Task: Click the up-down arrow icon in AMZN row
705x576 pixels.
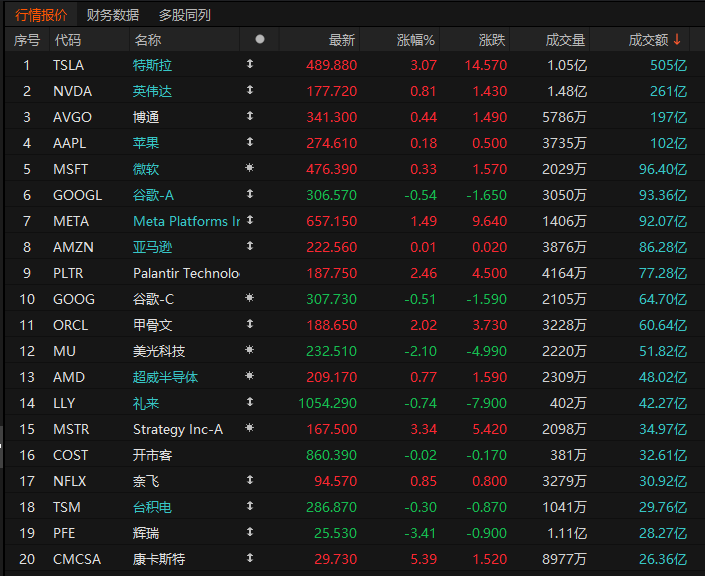Action: 250,246
